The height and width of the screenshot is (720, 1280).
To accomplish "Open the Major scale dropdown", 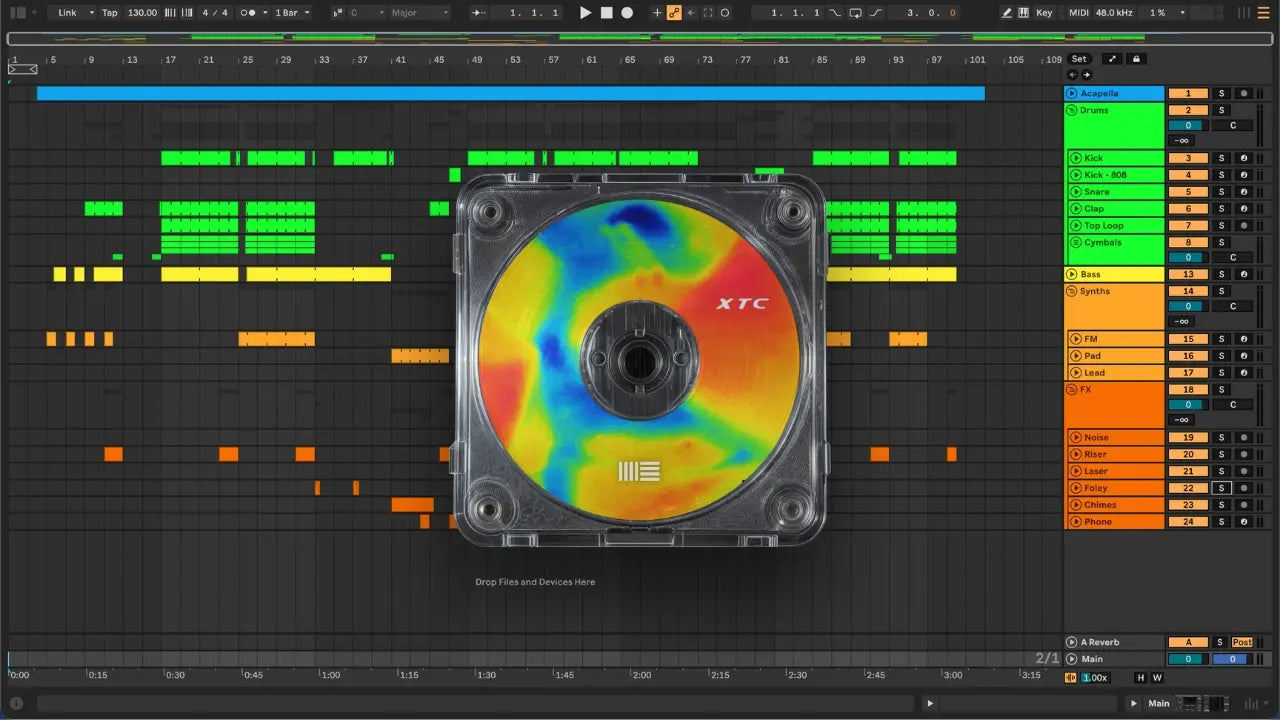I will click(x=420, y=13).
